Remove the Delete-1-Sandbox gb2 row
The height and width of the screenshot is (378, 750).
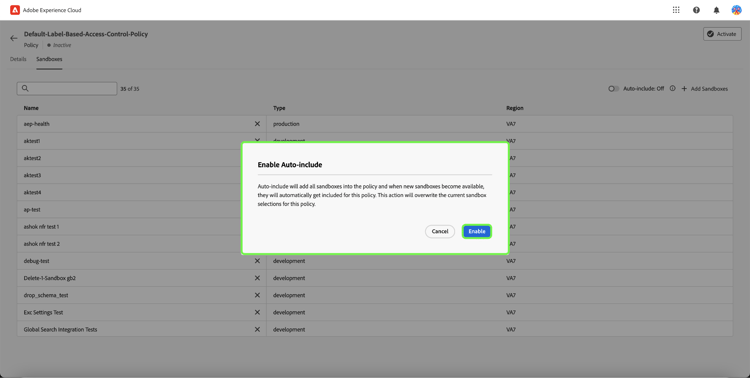(257, 278)
